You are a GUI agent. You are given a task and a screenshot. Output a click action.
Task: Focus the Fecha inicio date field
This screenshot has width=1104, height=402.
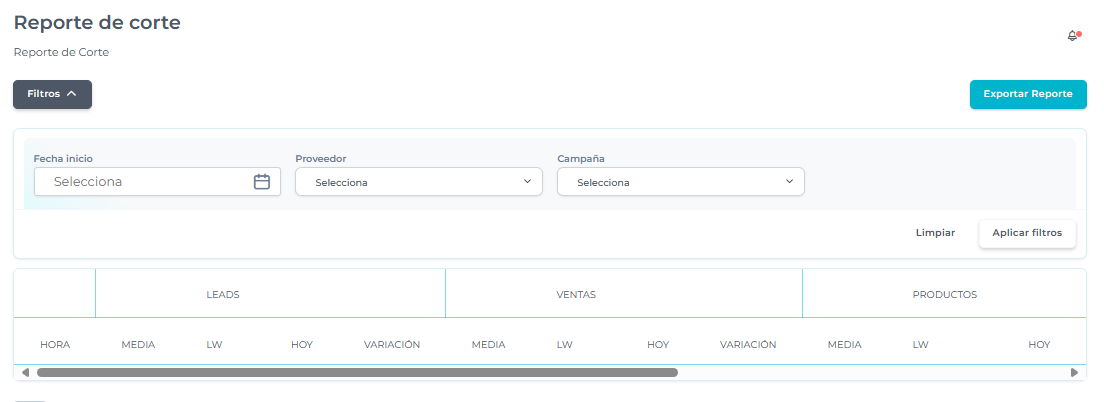pos(145,182)
